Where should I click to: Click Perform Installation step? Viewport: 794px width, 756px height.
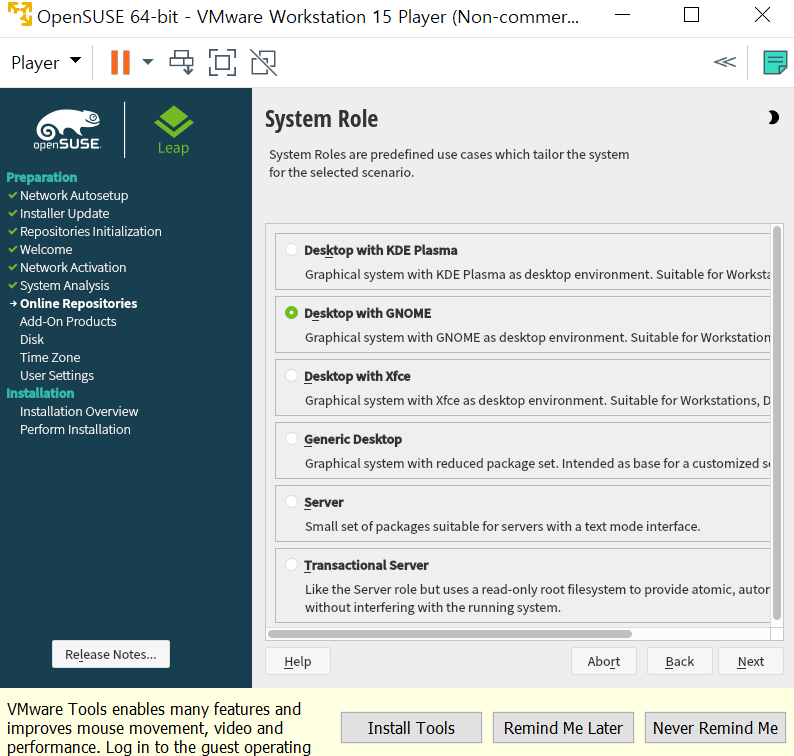(x=75, y=429)
